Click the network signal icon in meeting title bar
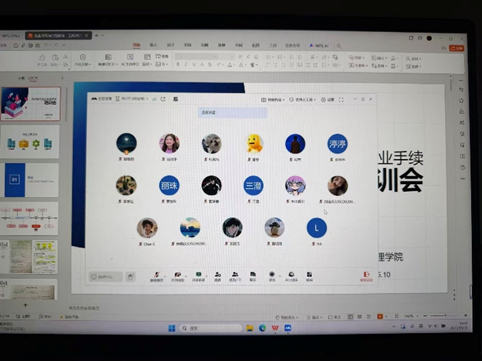 coord(154,99)
